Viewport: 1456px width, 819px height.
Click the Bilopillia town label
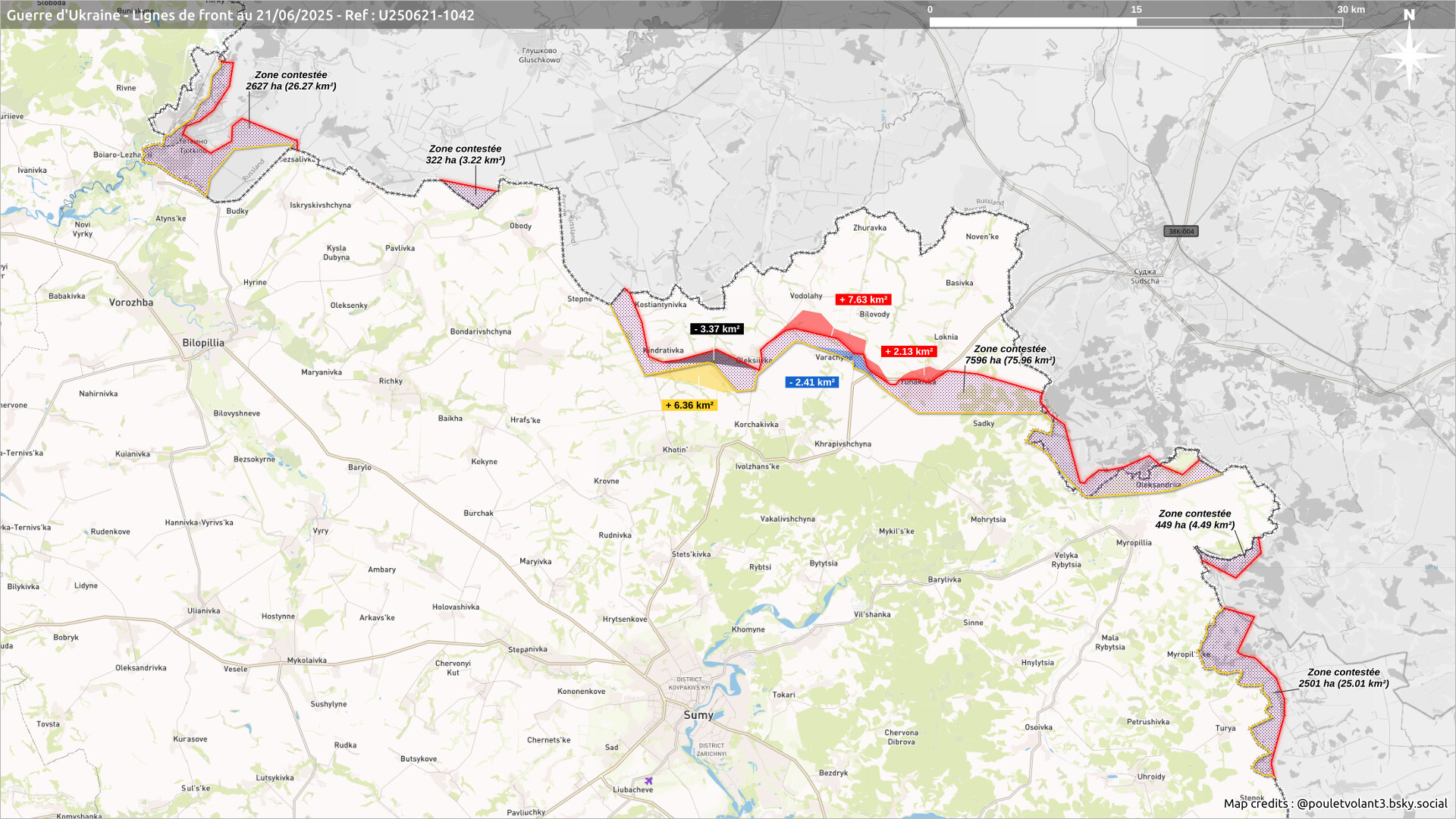[203, 343]
